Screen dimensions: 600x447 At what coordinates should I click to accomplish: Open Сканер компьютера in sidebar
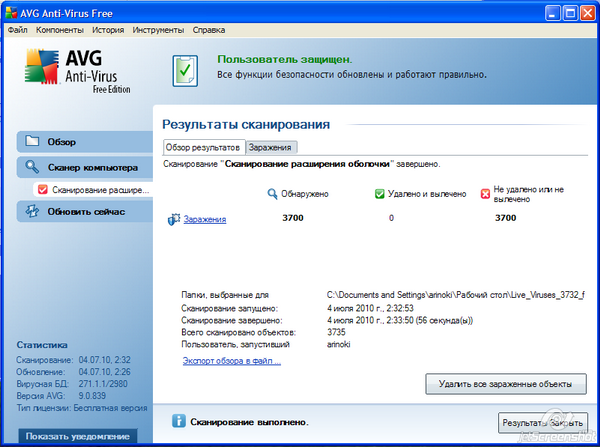(85, 167)
